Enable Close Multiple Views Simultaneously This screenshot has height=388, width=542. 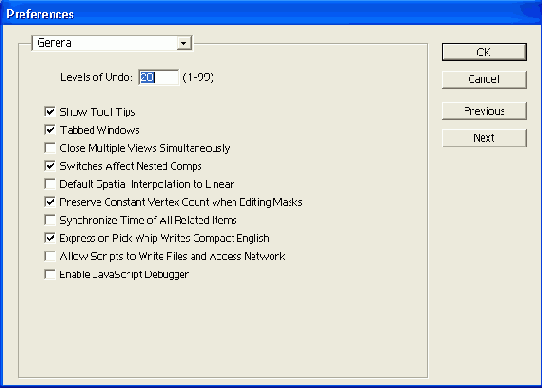(x=50, y=148)
